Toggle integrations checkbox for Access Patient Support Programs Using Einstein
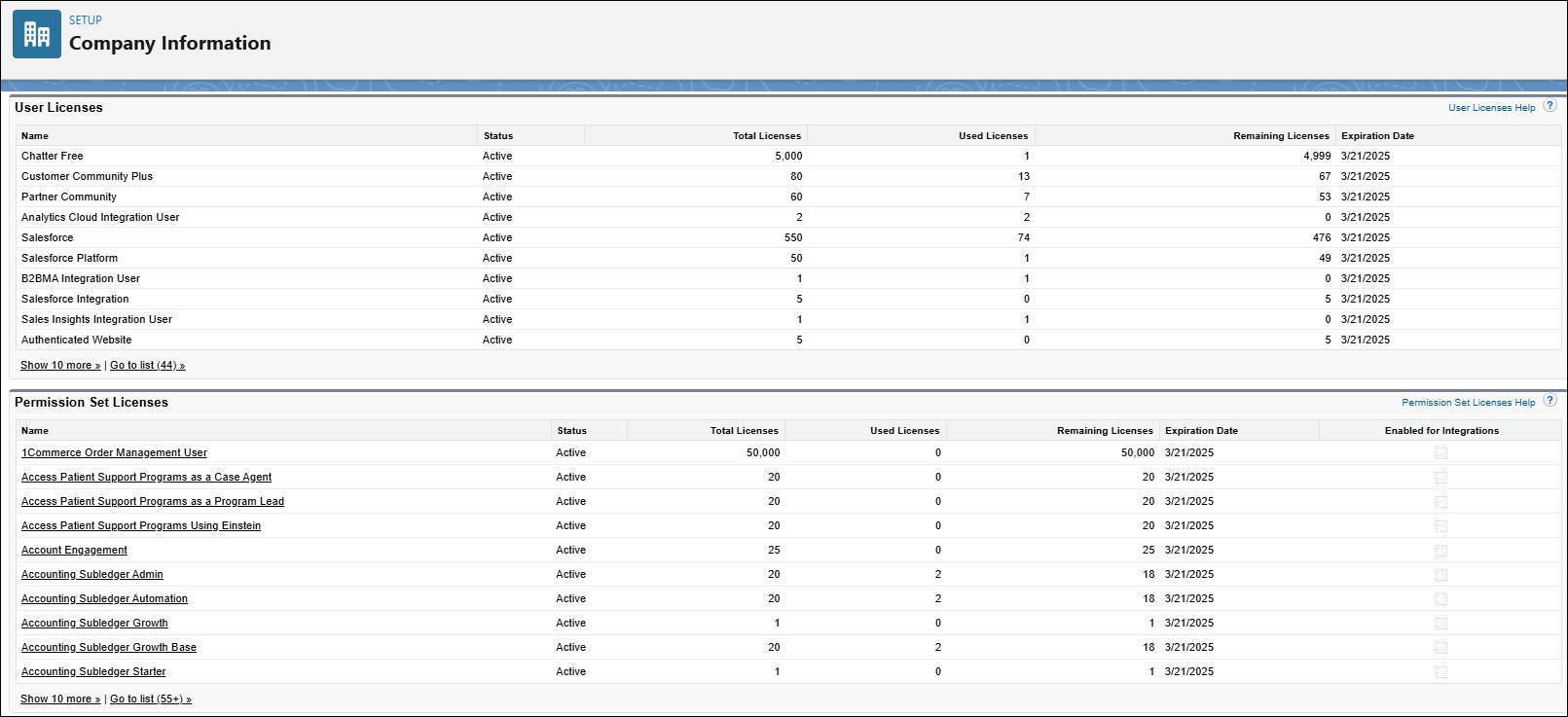1568x717 pixels. 1440,526
